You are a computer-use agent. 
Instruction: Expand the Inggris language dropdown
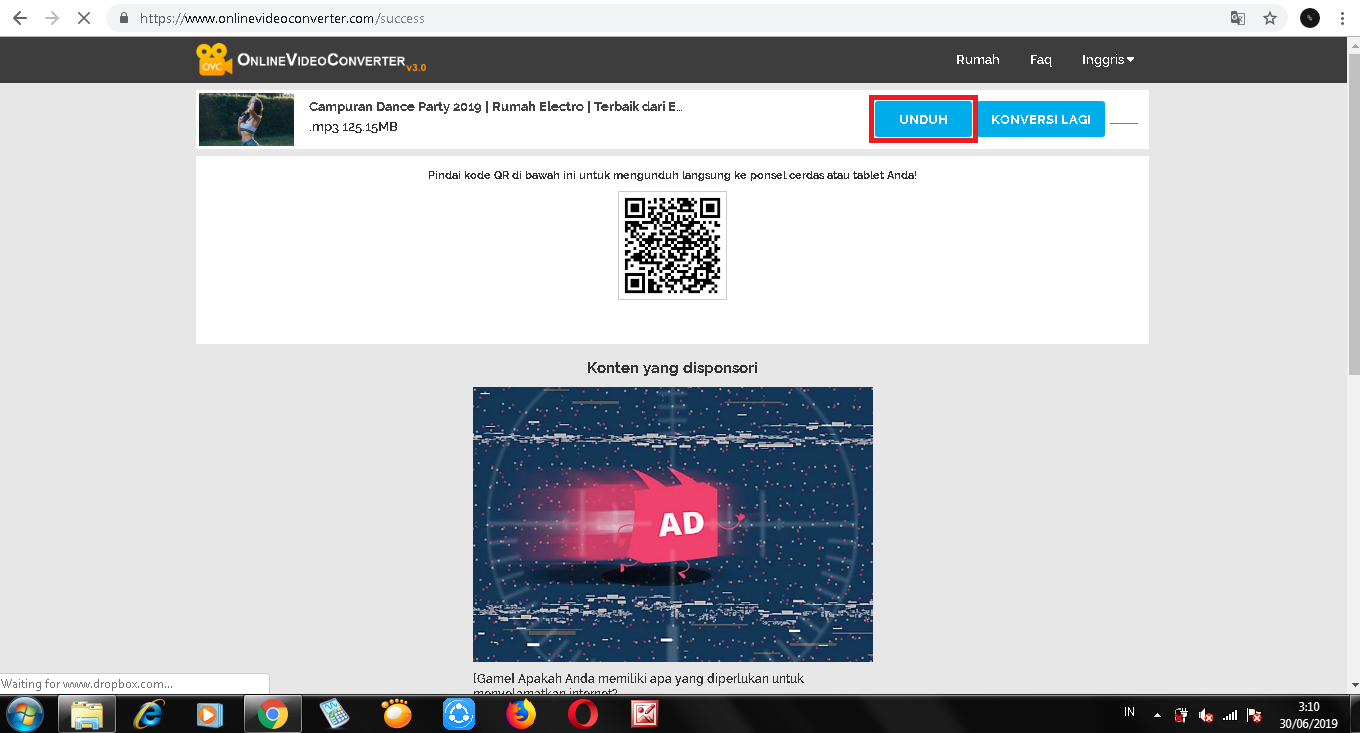coord(1108,60)
